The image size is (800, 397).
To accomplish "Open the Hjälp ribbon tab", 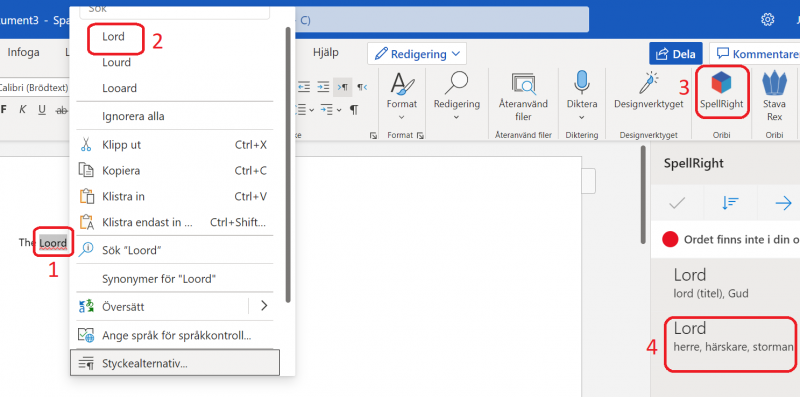I will click(x=326, y=52).
